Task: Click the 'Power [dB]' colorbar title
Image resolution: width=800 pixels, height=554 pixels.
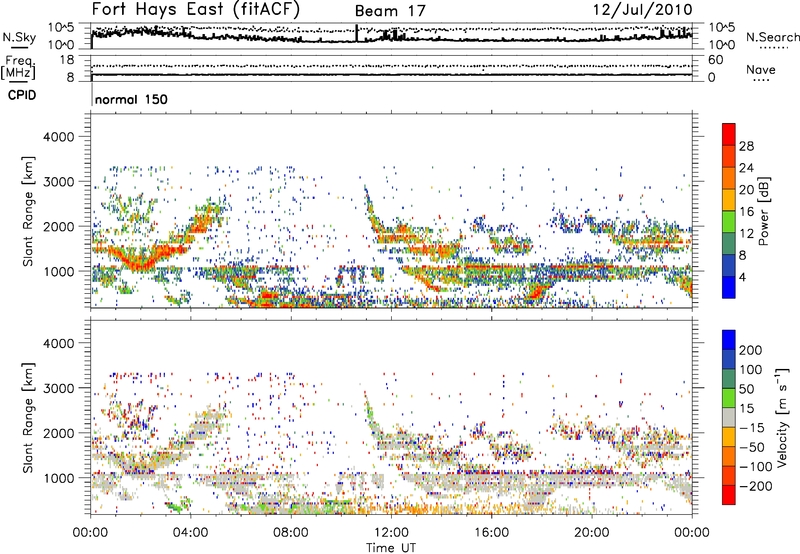Action: coord(764,211)
